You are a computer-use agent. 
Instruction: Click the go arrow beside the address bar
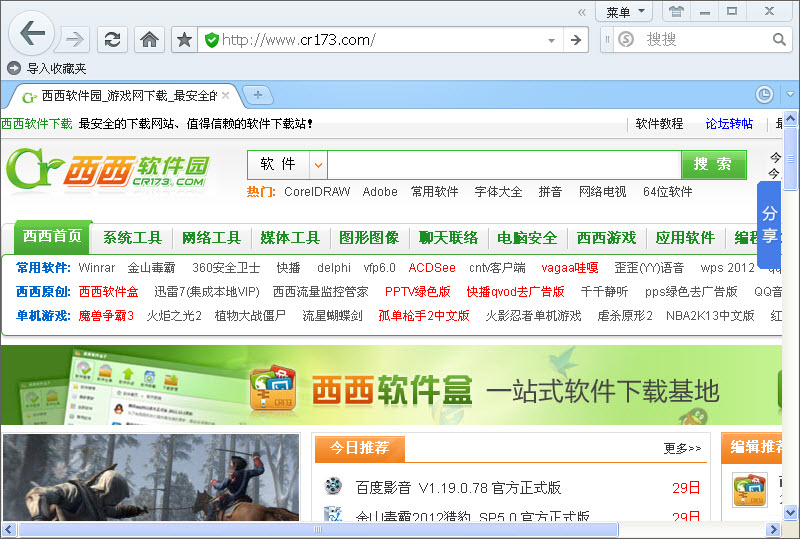(576, 40)
